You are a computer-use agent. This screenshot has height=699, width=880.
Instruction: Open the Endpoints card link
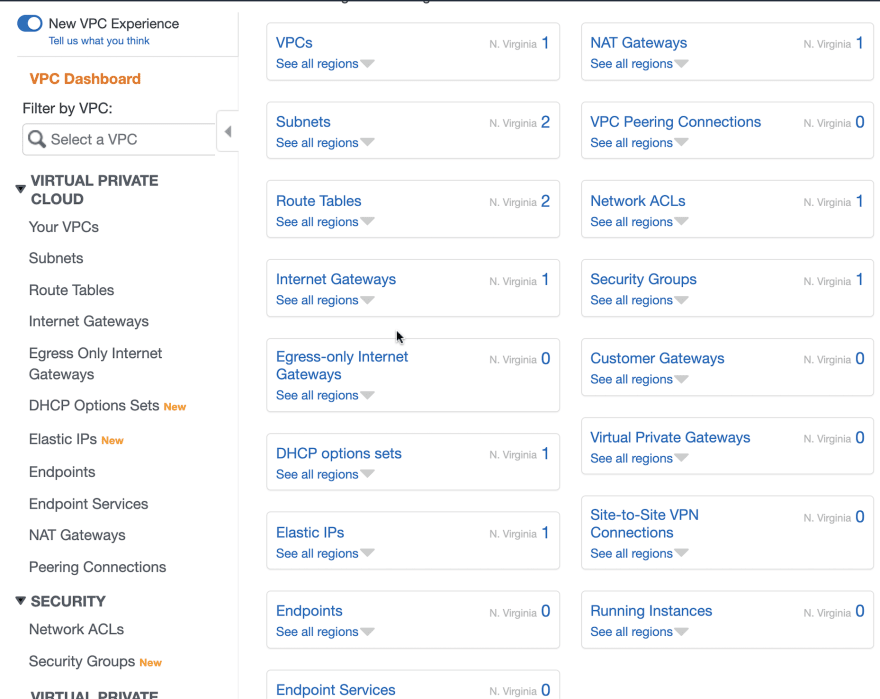pos(309,611)
